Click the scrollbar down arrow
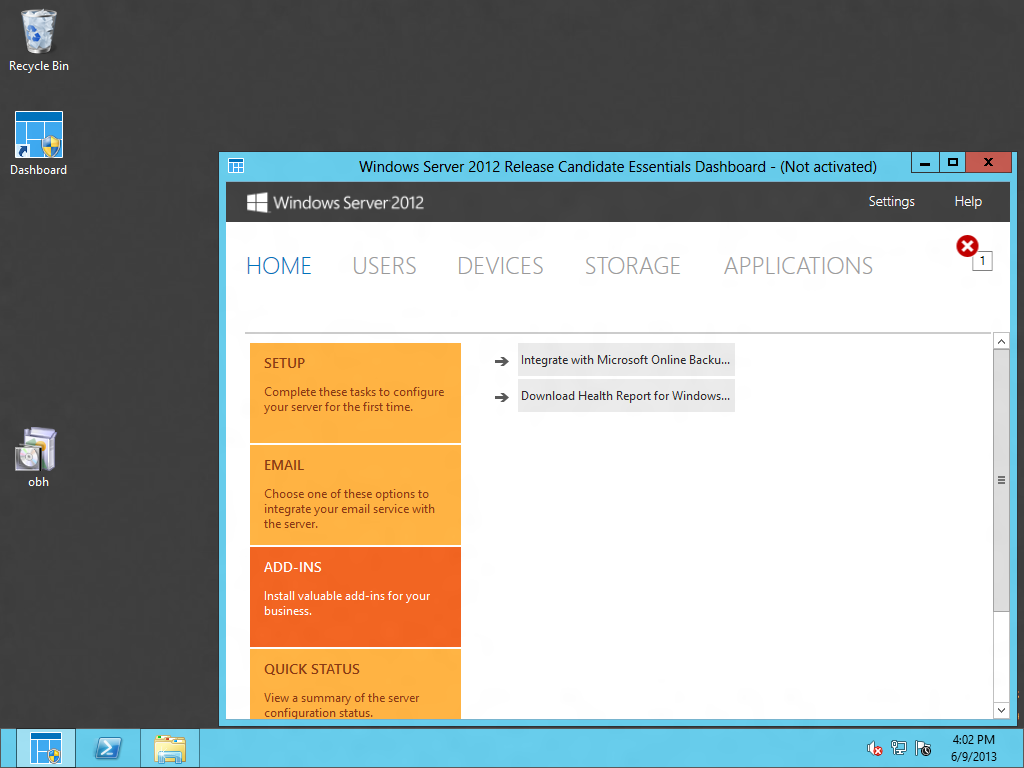 point(1001,710)
